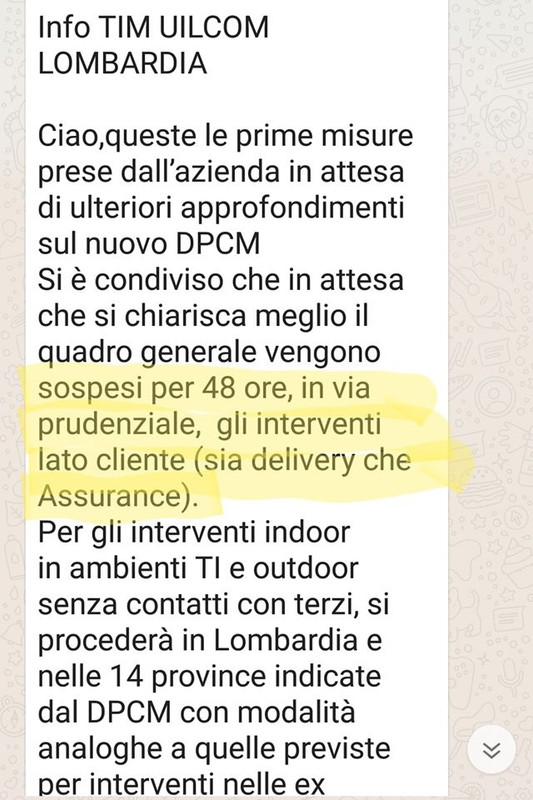This screenshot has width=533, height=800.
Task: Click 'prese dall'azienda in attesa' line
Action: coord(221,172)
